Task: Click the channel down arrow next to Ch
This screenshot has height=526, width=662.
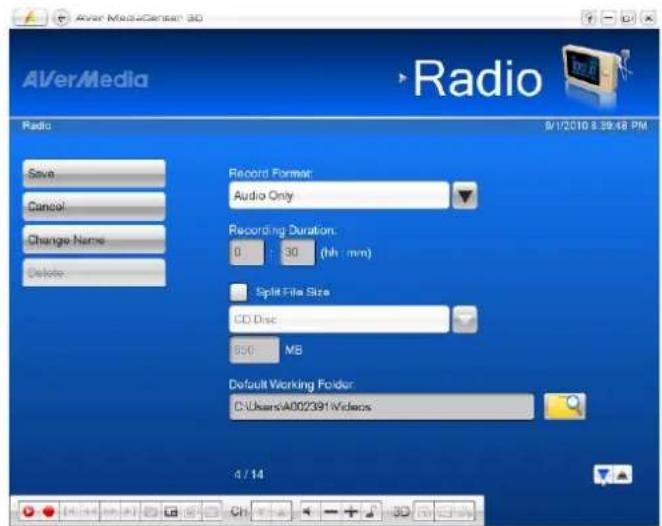Action: pyautogui.click(x=261, y=512)
